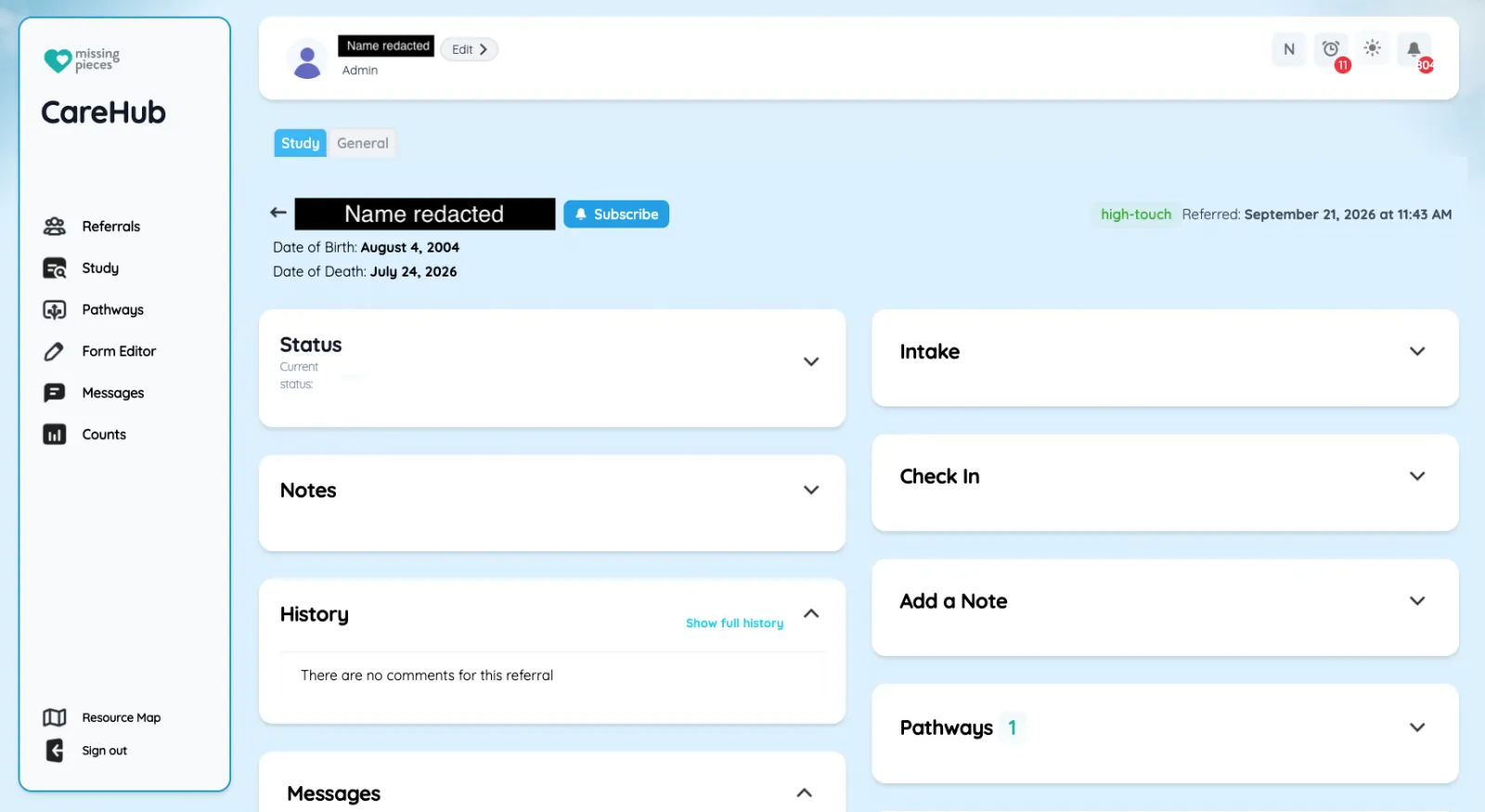Open the alarm clock reminders icon

(1331, 49)
